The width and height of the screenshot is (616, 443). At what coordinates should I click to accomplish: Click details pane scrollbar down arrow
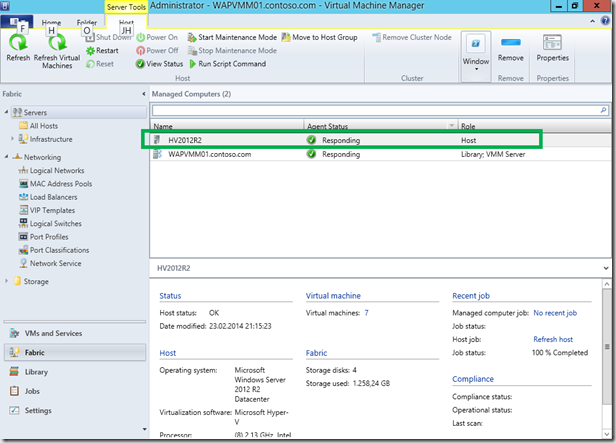click(x=607, y=434)
